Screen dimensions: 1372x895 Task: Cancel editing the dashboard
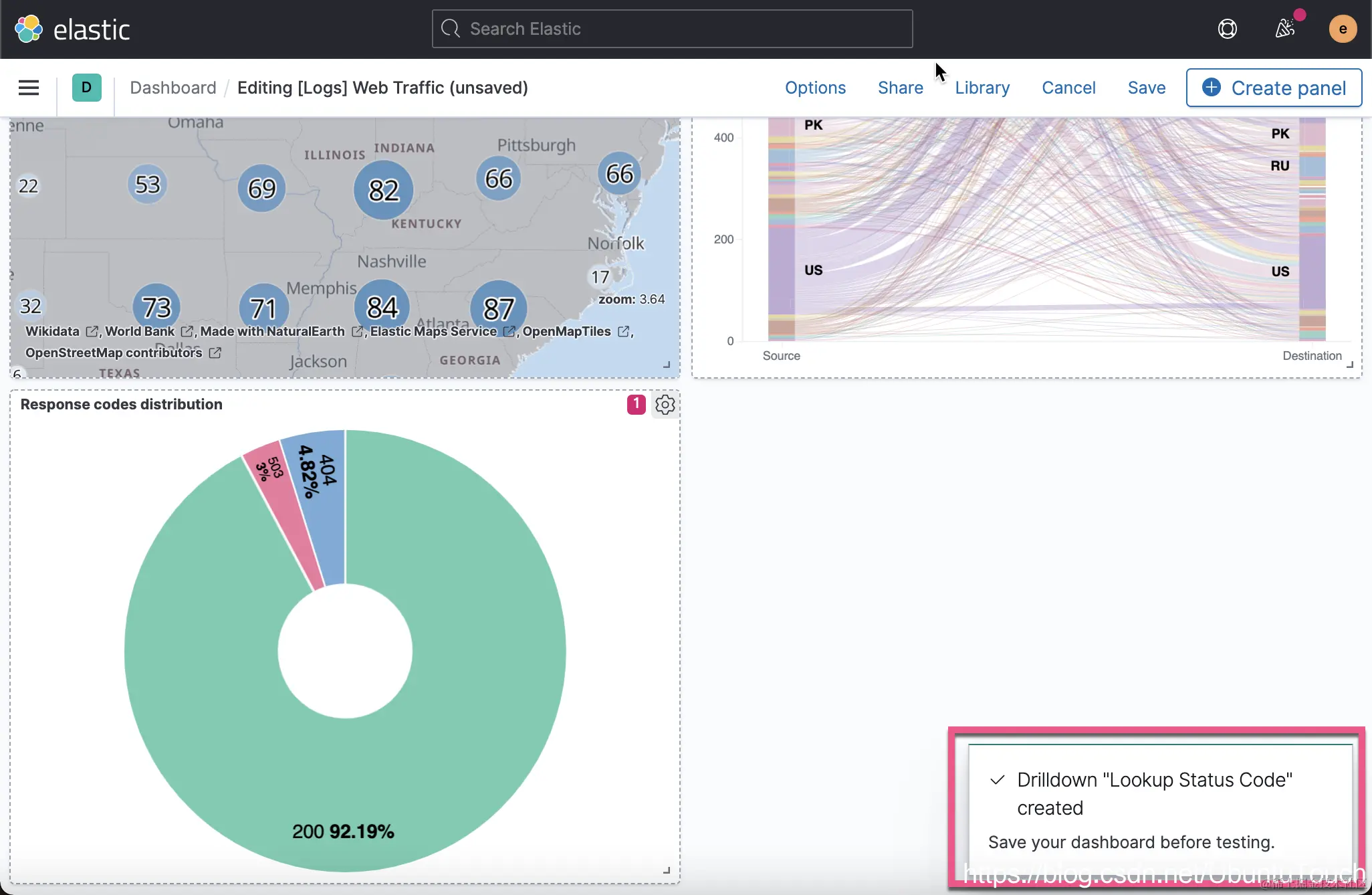(x=1068, y=88)
